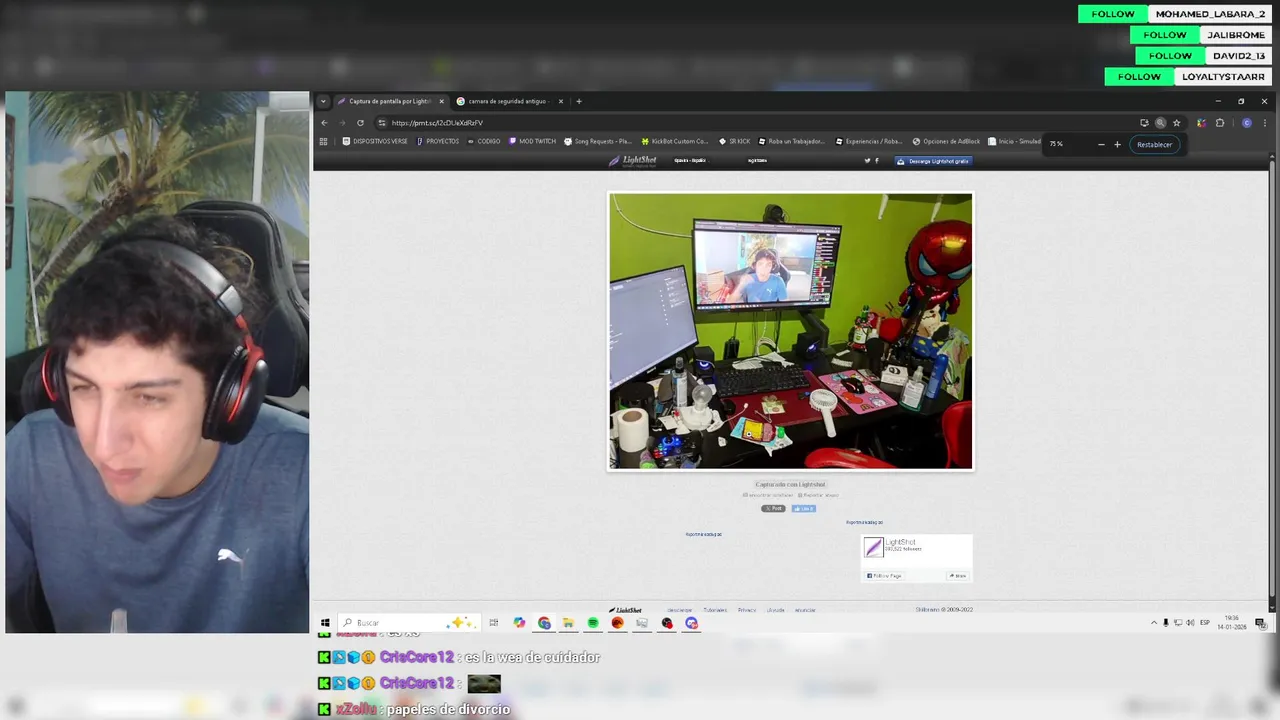The width and height of the screenshot is (1280, 720).
Task: Show hidden system tray icons
Action: point(1154,623)
